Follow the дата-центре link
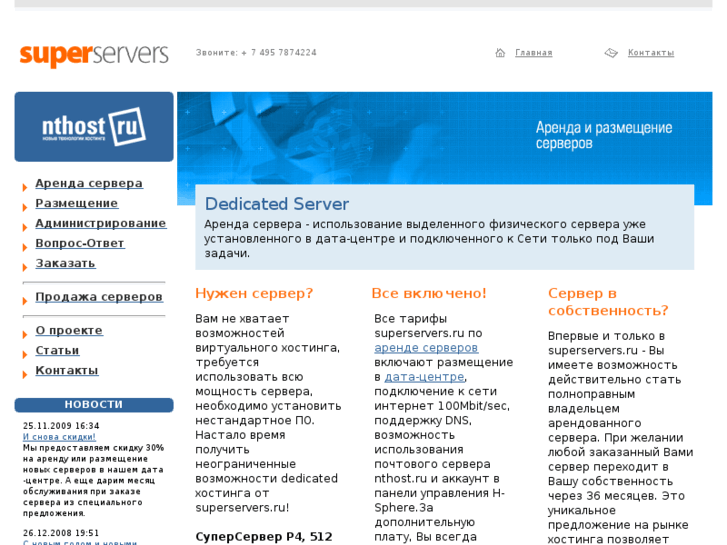Image resolution: width=727 pixels, height=545 pixels. (x=424, y=377)
